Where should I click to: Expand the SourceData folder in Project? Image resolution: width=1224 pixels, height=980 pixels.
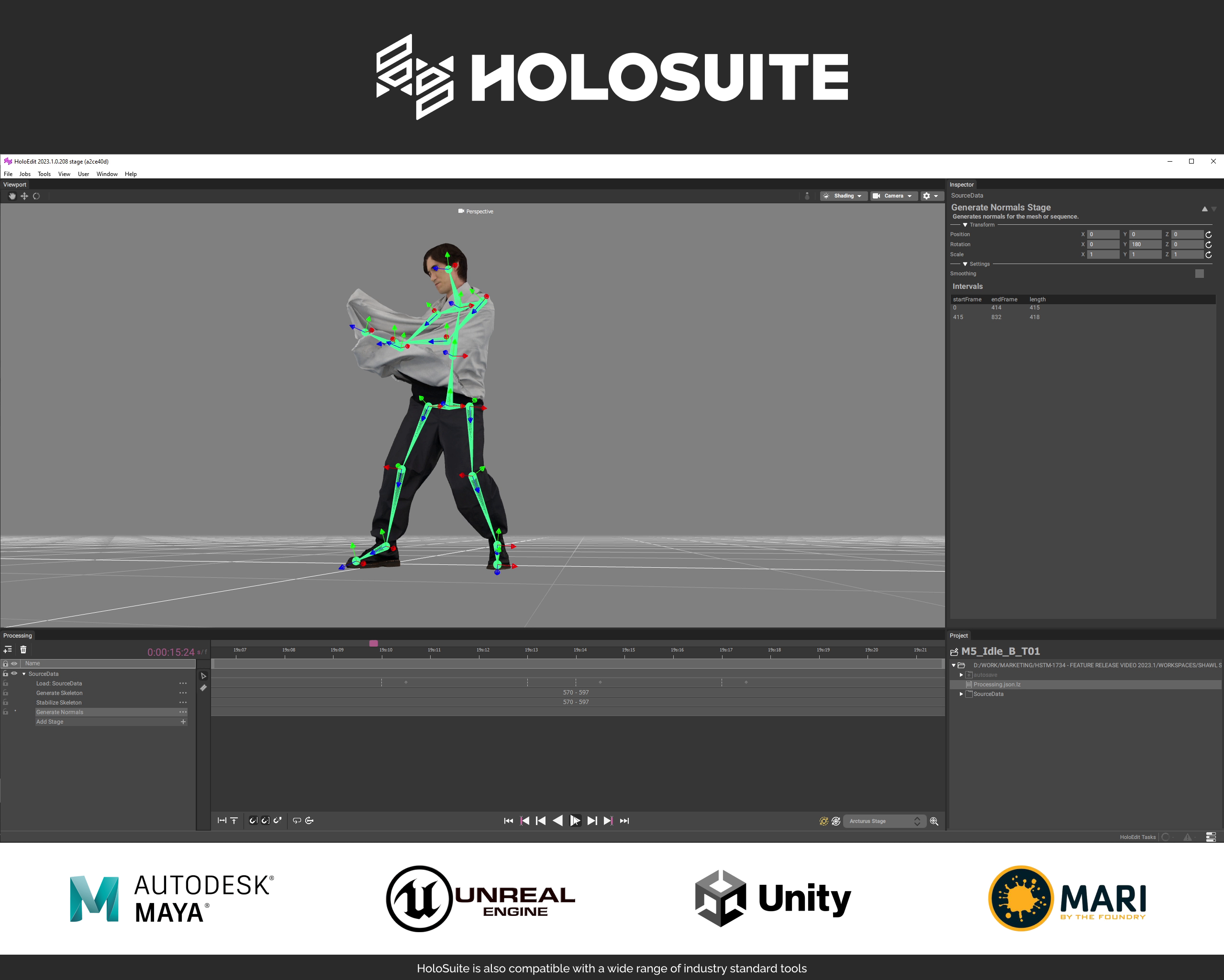point(961,694)
